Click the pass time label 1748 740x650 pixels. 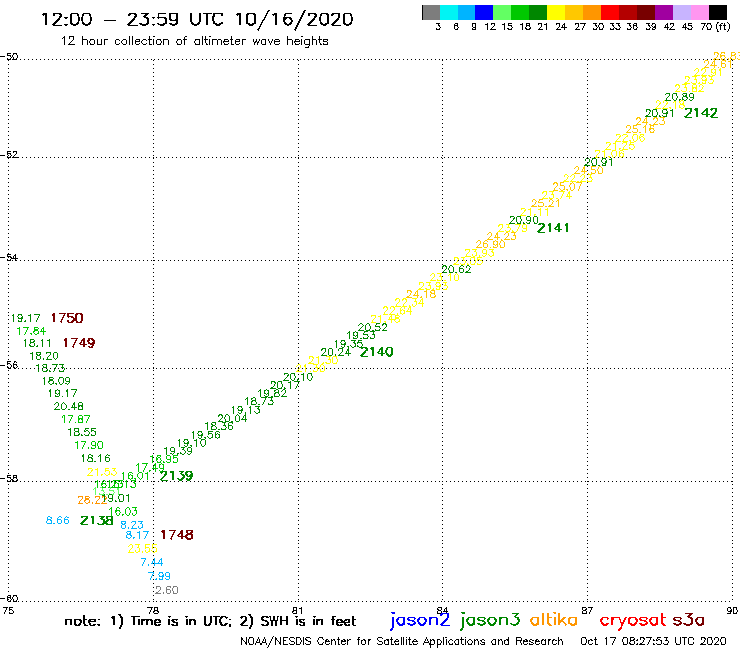point(177,535)
